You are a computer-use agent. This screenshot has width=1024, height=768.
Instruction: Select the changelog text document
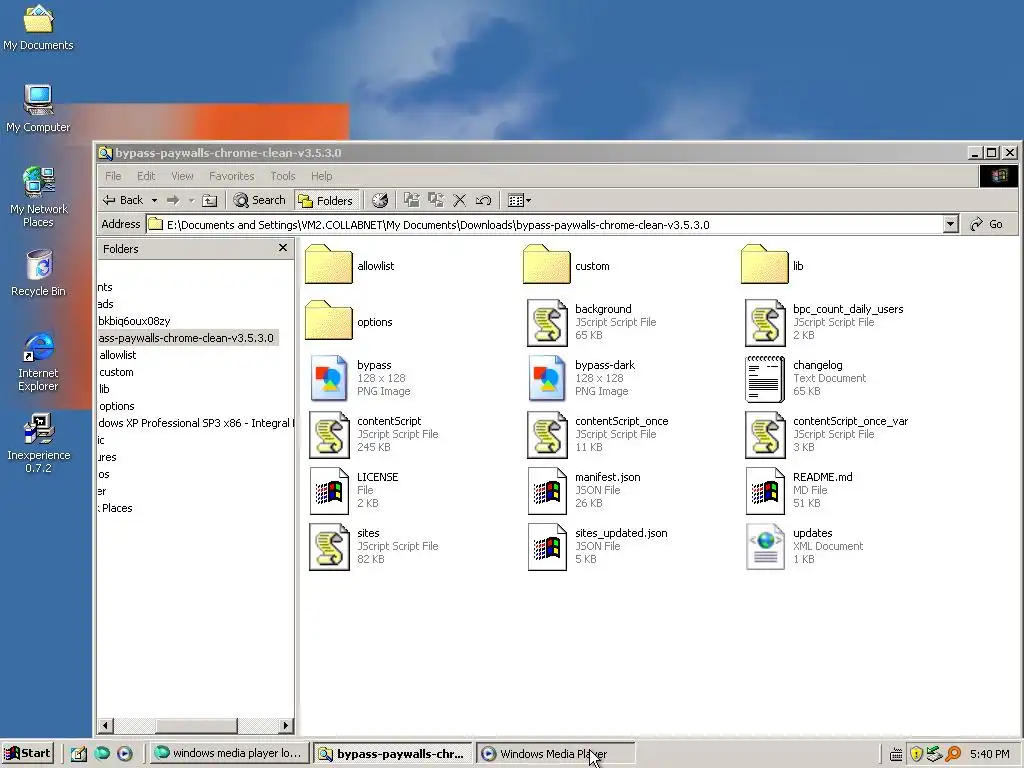coord(765,379)
